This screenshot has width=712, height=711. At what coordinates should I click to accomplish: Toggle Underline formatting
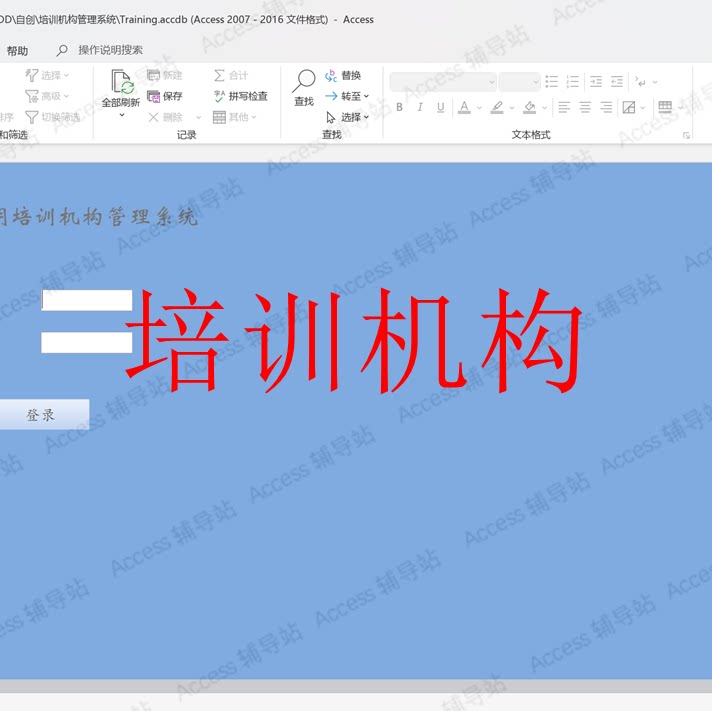point(440,107)
